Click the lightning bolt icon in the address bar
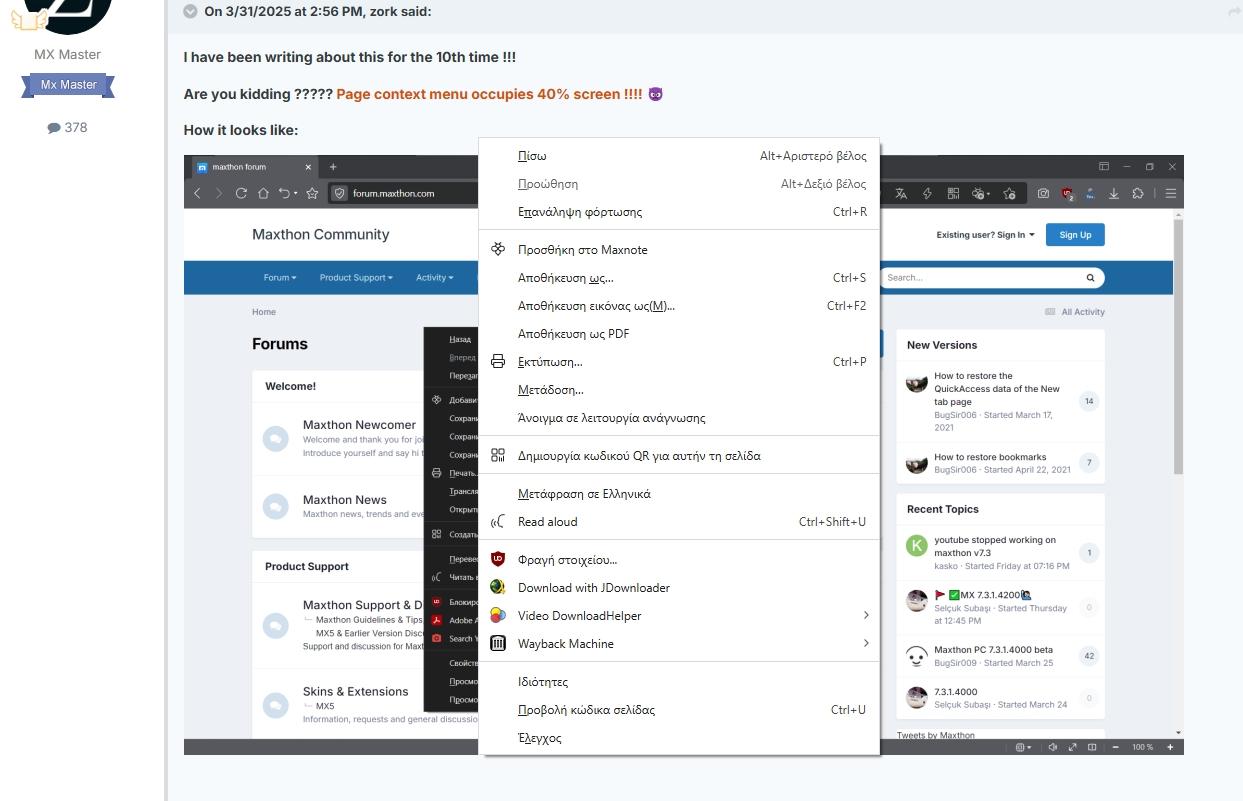Screen dimensions: 1243x801 click(927, 193)
